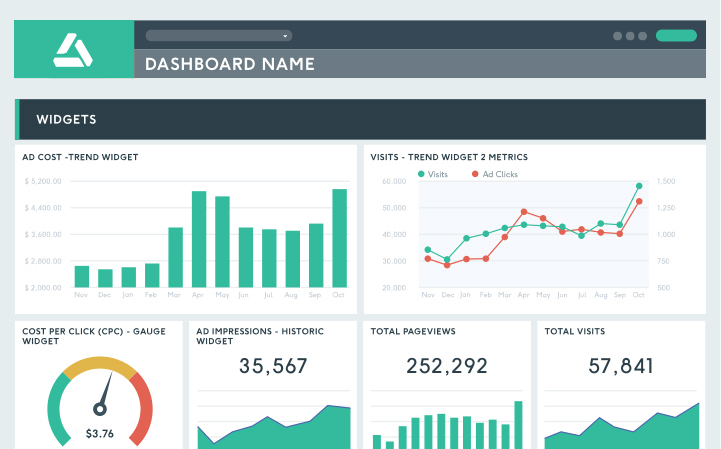721x449 pixels.
Task: Click the green pill button at top right
Action: [x=676, y=35]
